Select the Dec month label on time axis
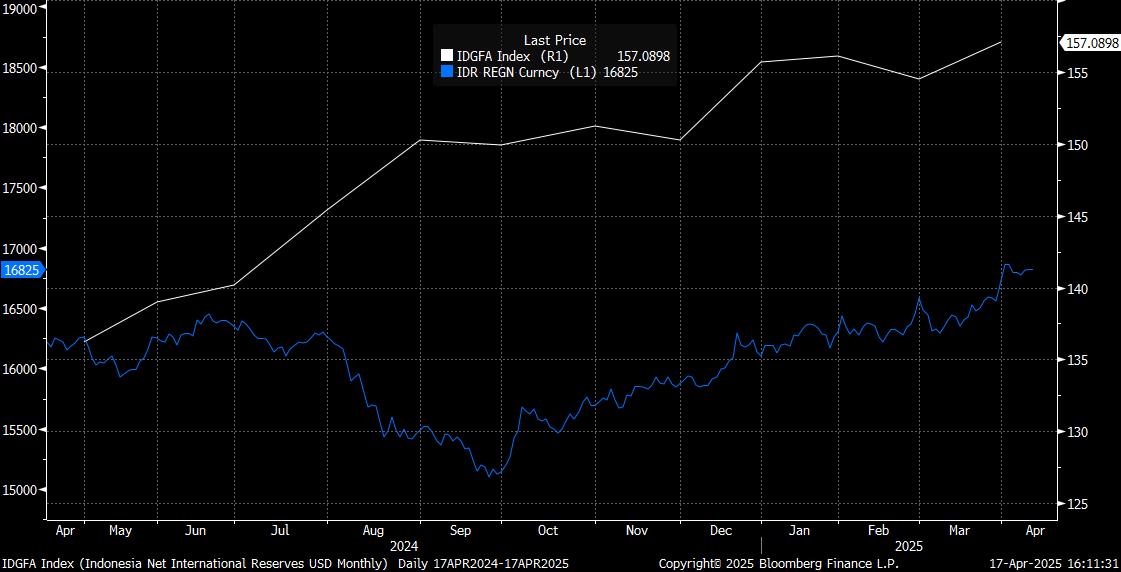1121x572 pixels. [x=720, y=531]
